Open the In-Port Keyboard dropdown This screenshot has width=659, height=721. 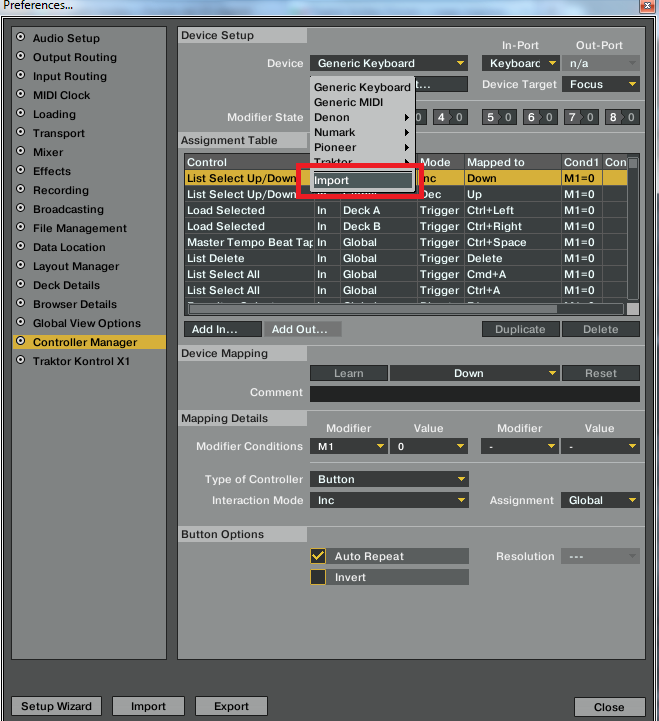tap(520, 63)
